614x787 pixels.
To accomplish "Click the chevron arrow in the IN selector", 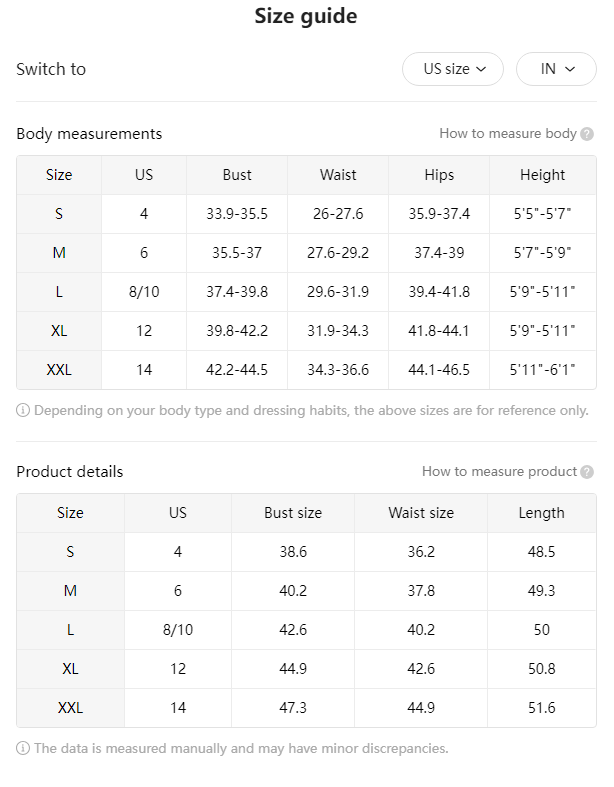I will click(570, 69).
